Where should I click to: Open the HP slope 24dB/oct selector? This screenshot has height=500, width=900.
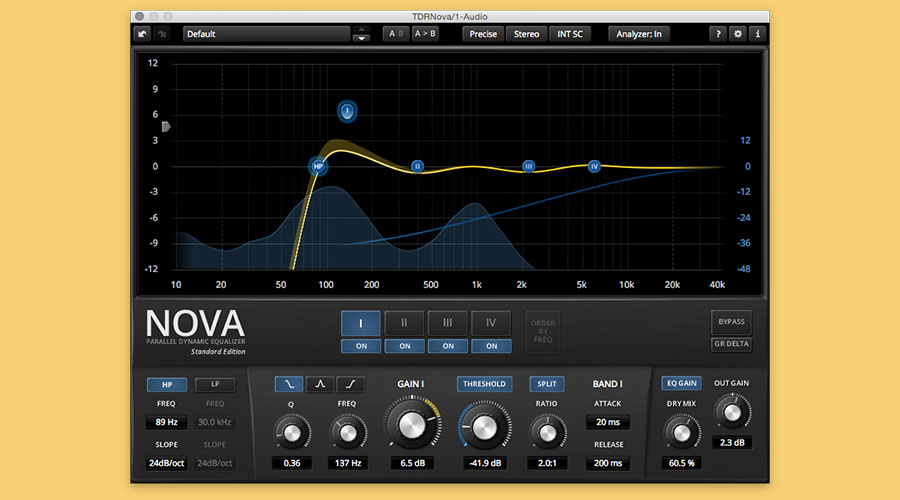(167, 464)
